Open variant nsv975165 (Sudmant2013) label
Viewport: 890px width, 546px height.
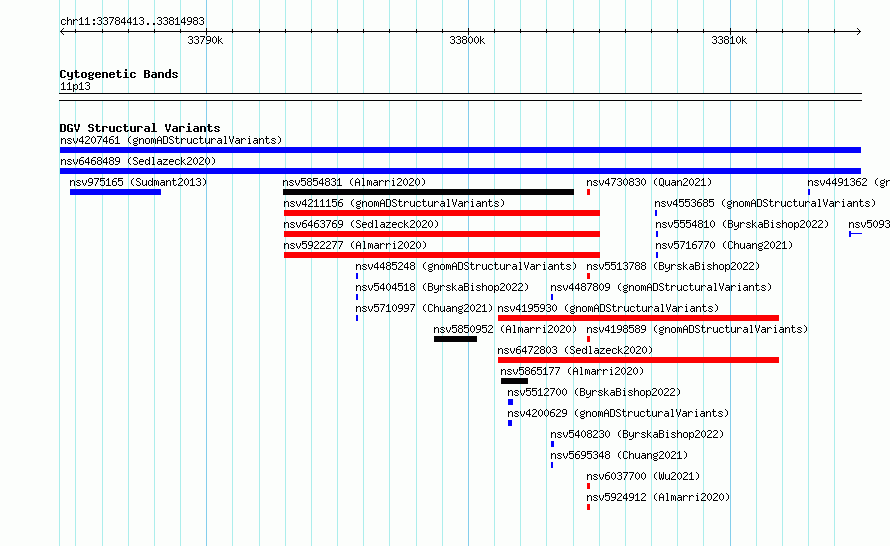138,182
